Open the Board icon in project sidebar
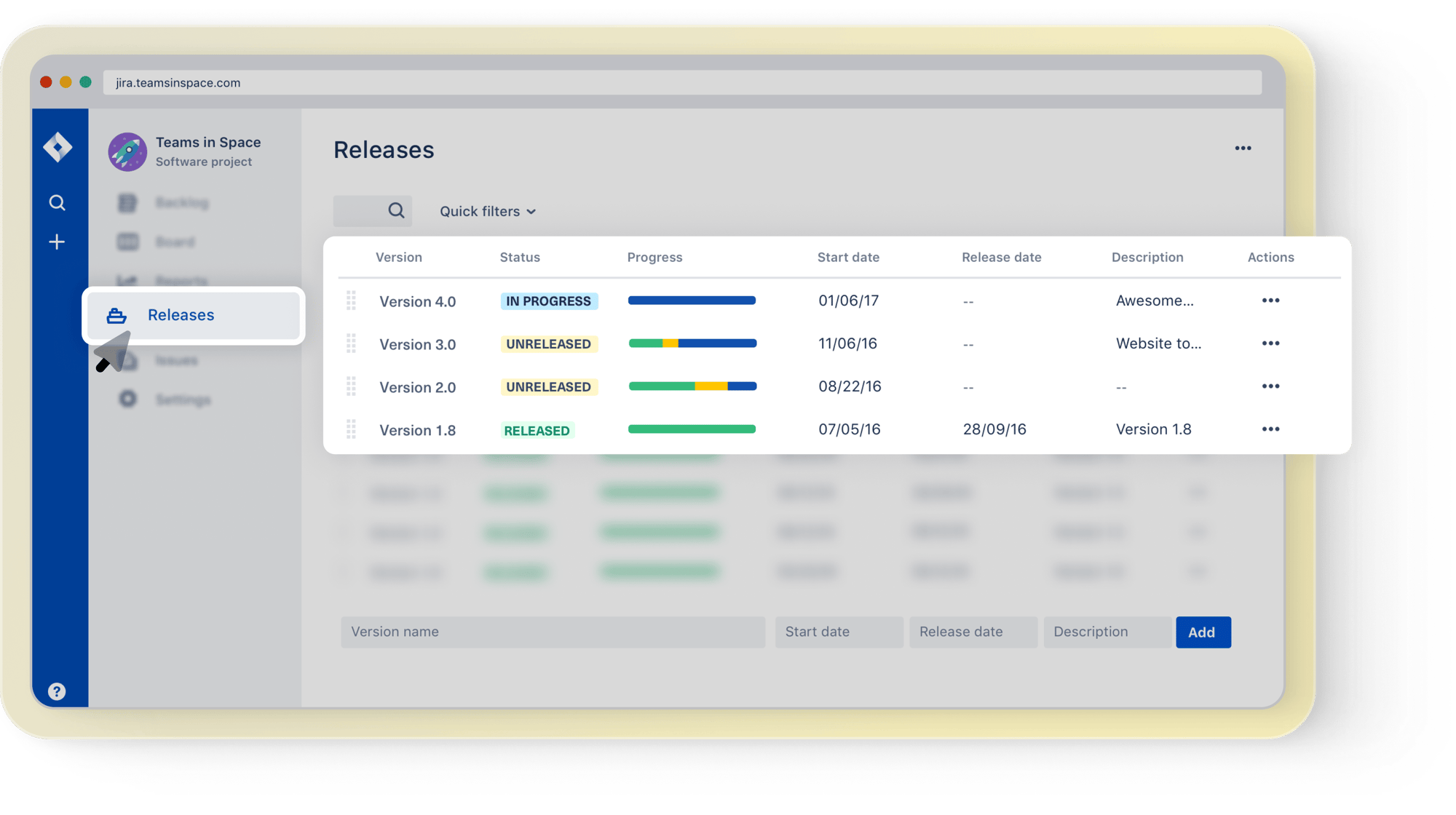The height and width of the screenshot is (815, 1456). [127, 242]
